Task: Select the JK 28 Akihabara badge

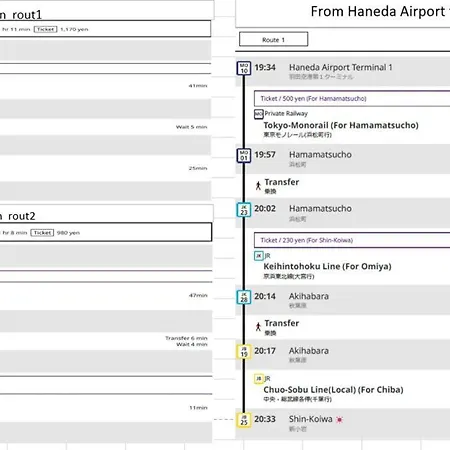Action: click(x=244, y=297)
